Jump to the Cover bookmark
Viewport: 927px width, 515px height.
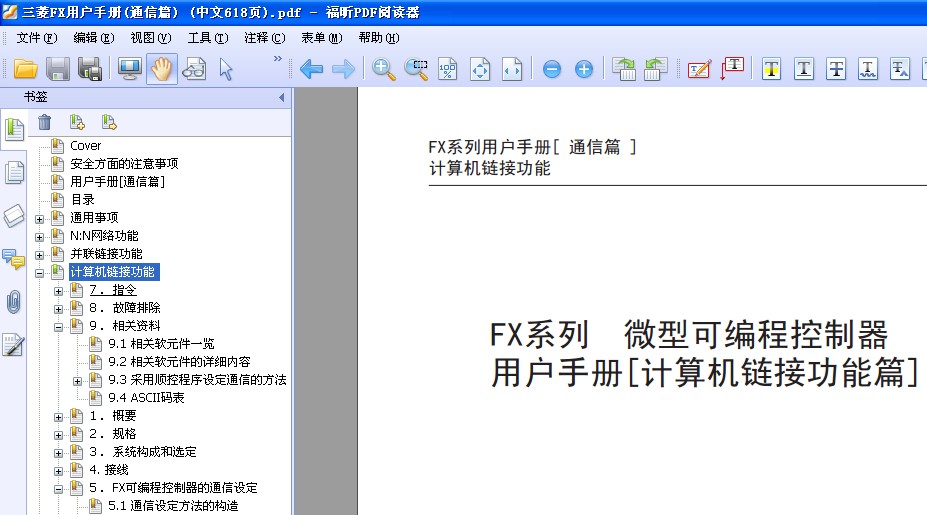(85, 146)
